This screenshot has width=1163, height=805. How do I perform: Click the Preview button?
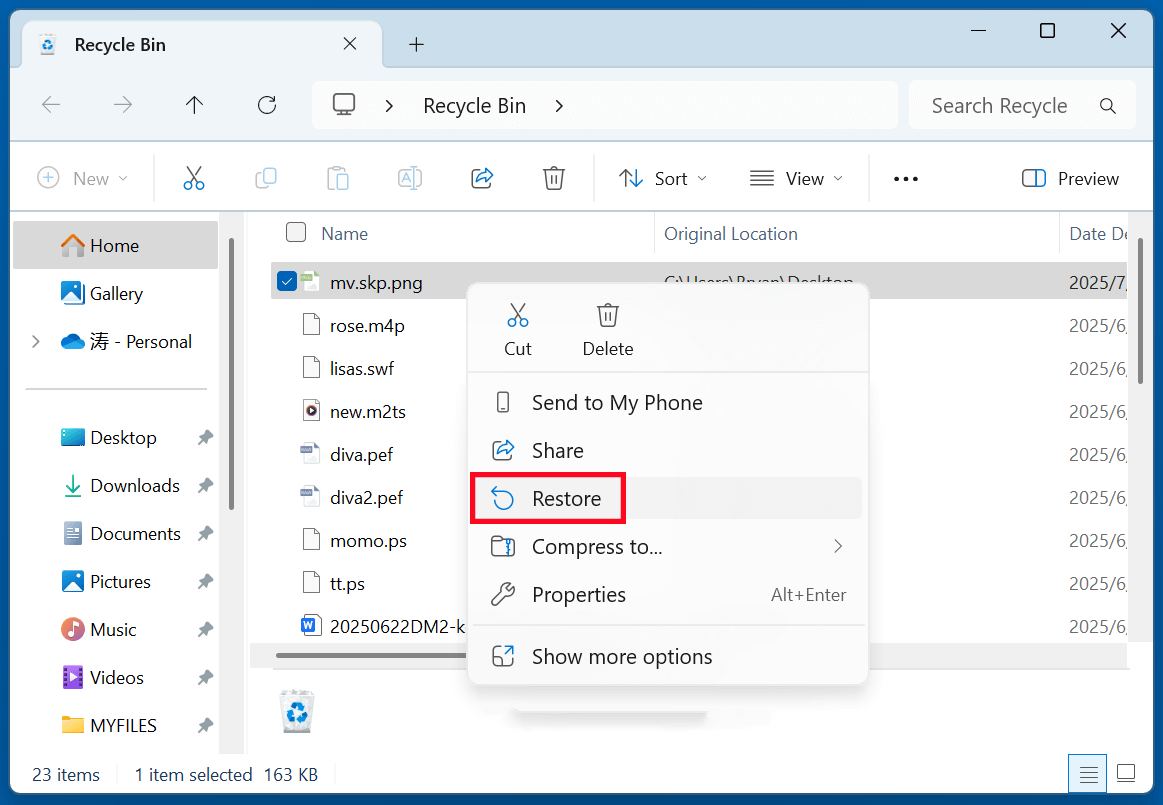pos(1069,178)
